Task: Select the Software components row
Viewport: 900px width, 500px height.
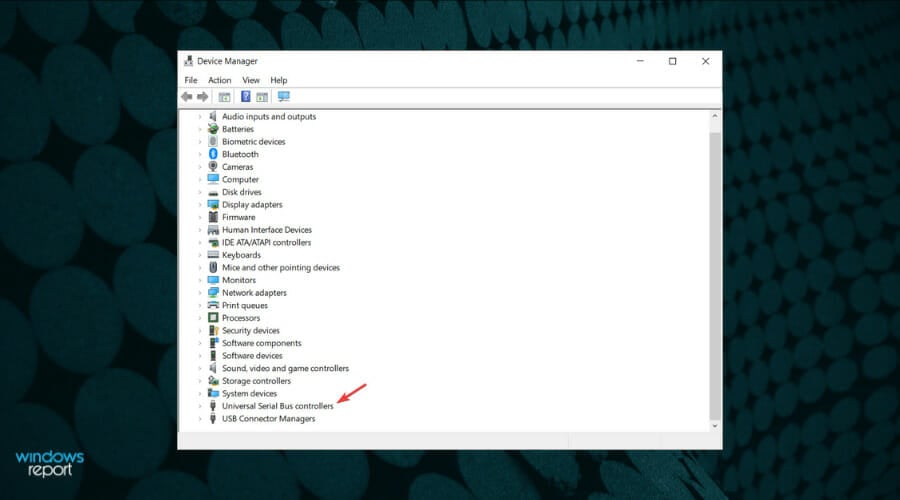Action: point(262,343)
